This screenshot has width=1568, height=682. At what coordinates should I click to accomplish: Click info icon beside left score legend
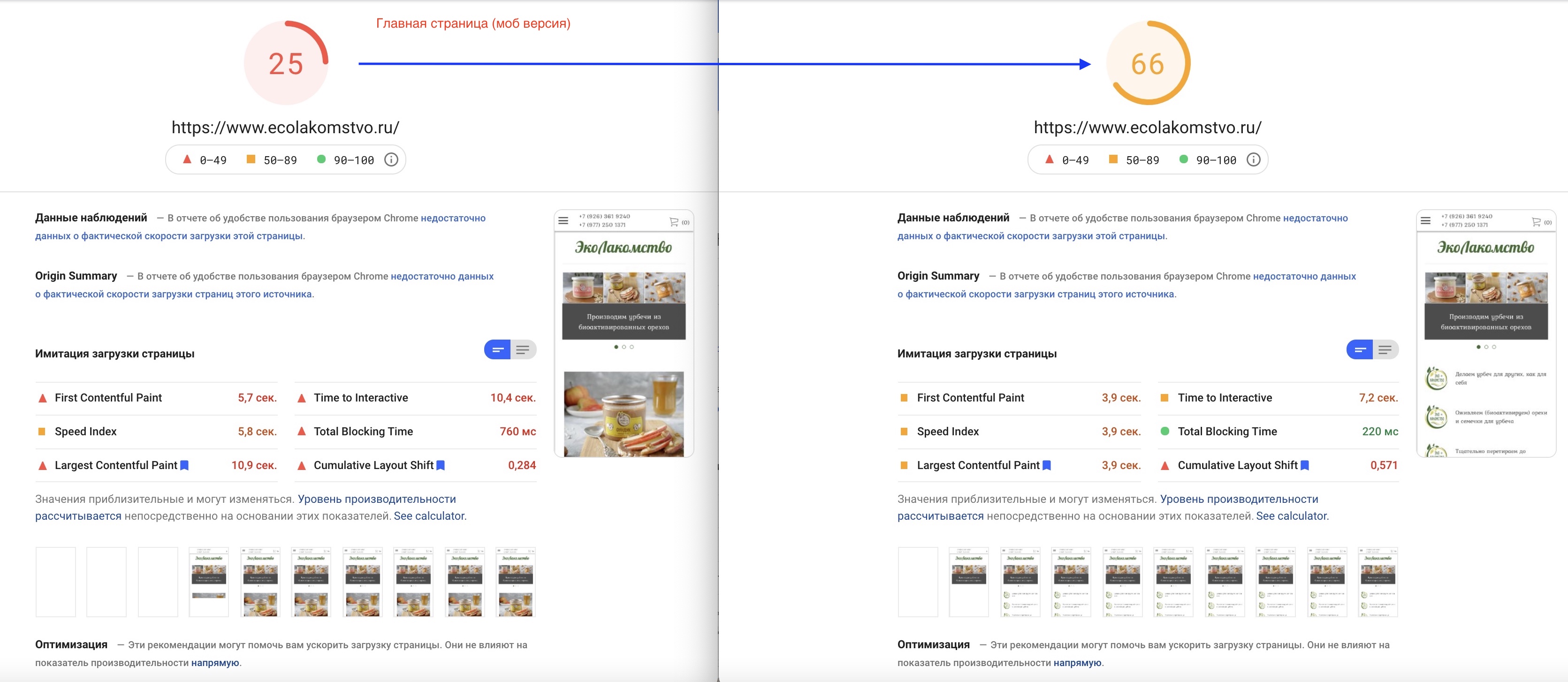pos(391,159)
